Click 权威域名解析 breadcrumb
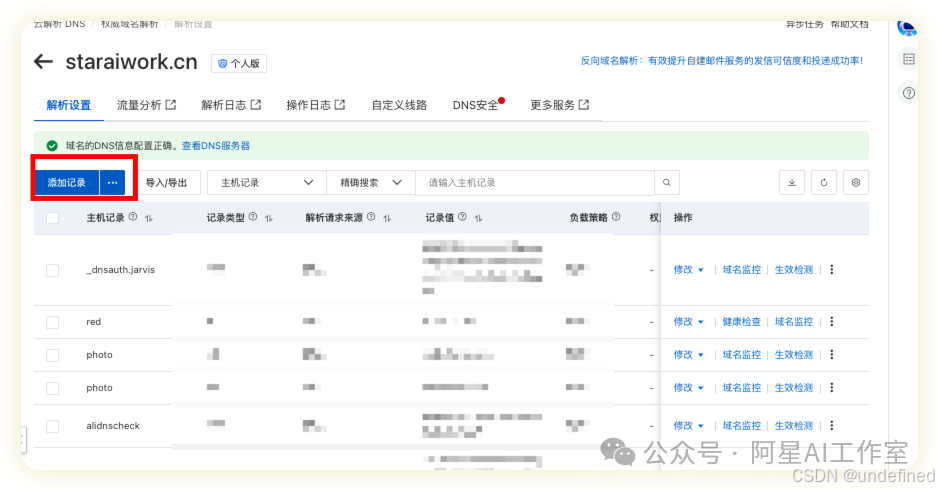 129,24
